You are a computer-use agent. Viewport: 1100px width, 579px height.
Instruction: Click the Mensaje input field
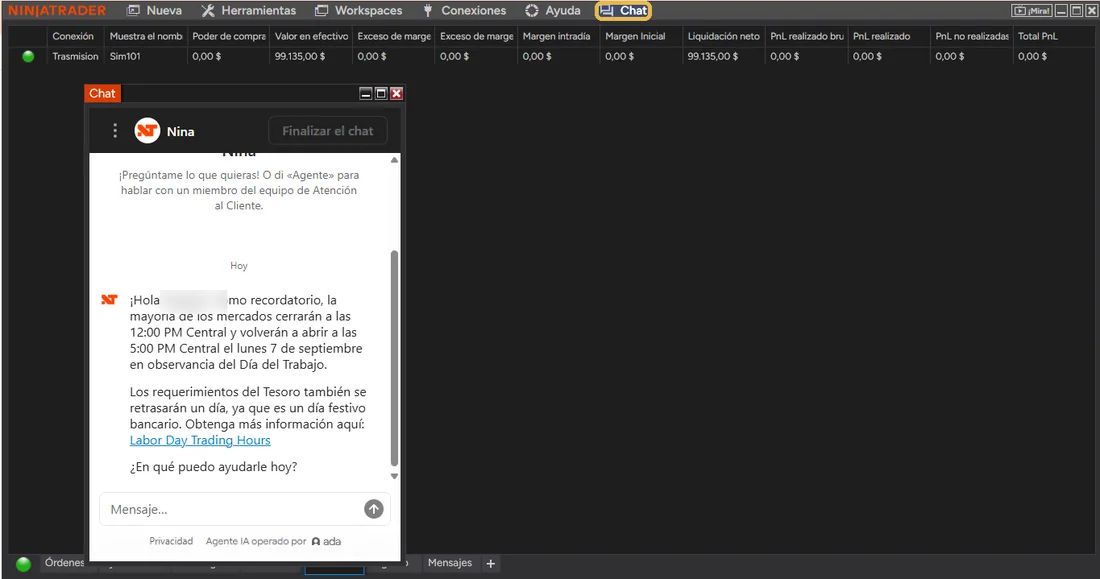click(x=232, y=510)
